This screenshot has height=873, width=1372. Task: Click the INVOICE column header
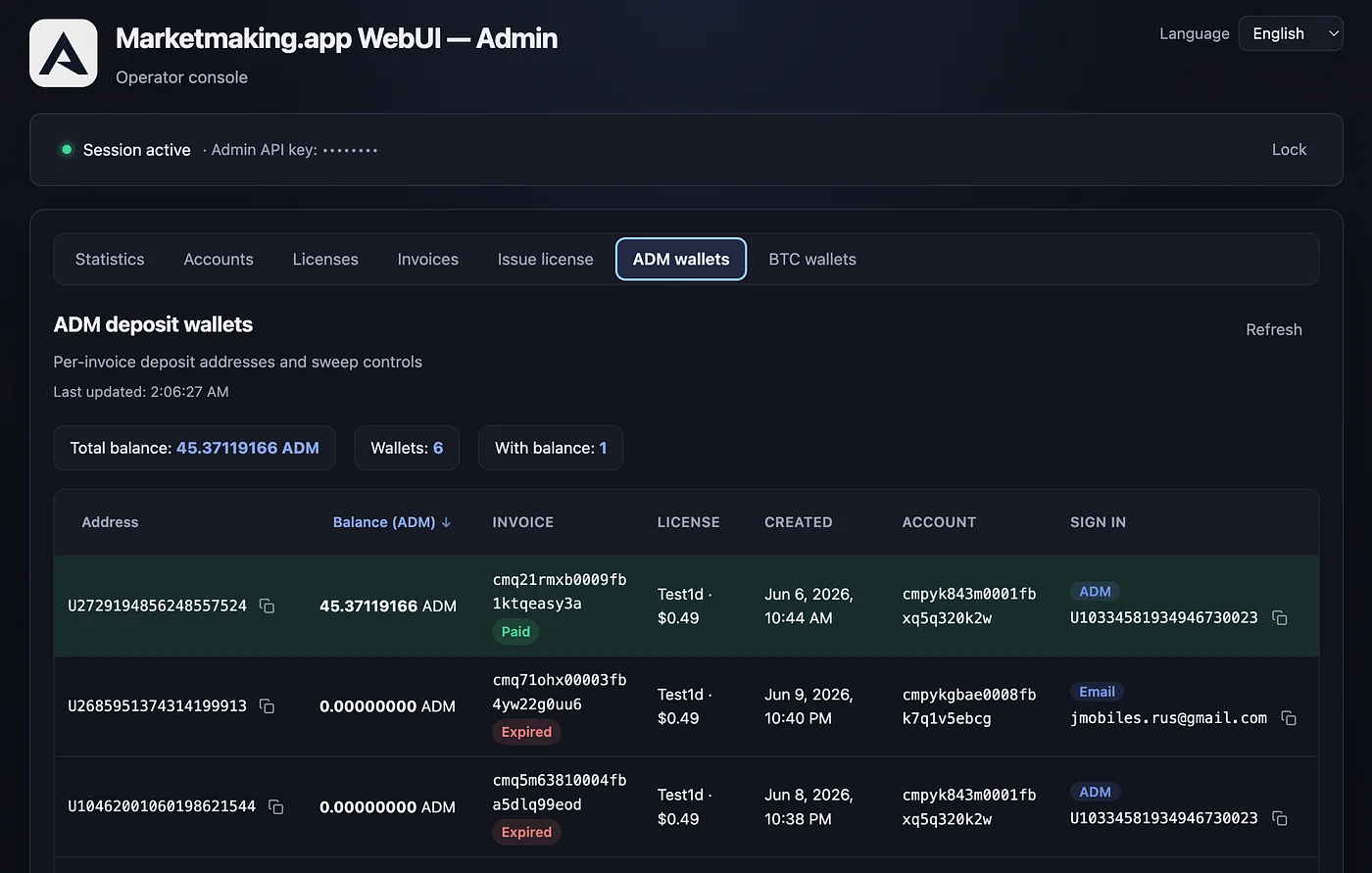tap(523, 522)
